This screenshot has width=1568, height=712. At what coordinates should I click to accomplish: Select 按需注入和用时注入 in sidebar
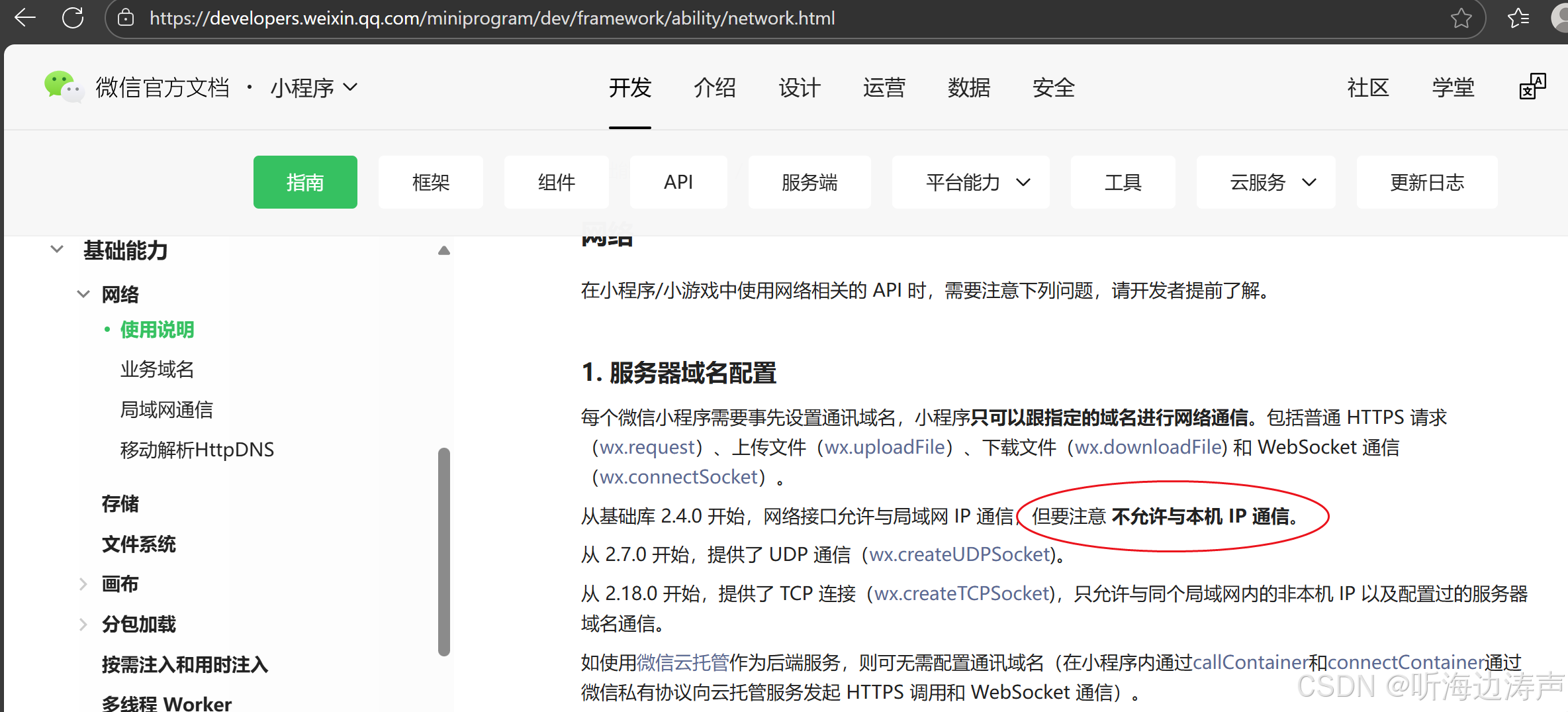tap(185, 664)
